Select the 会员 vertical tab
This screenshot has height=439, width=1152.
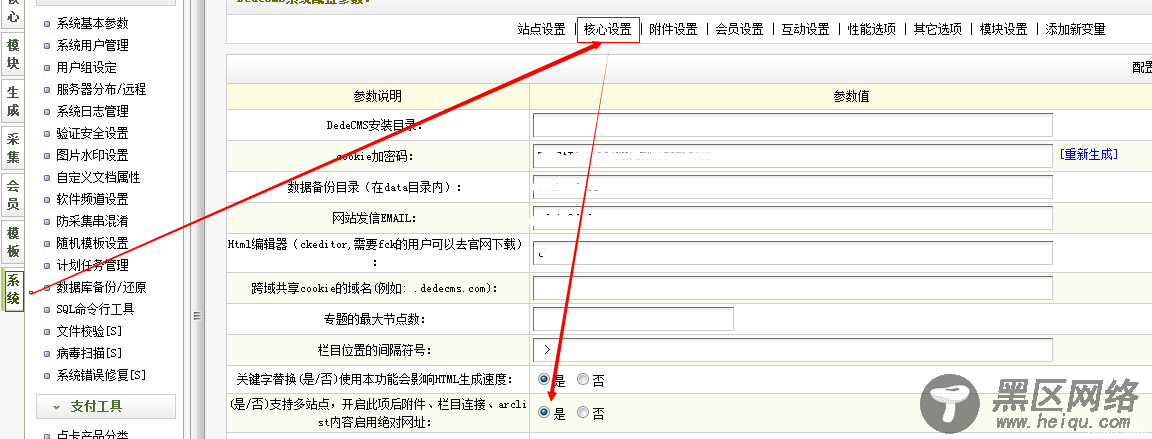pos(12,195)
